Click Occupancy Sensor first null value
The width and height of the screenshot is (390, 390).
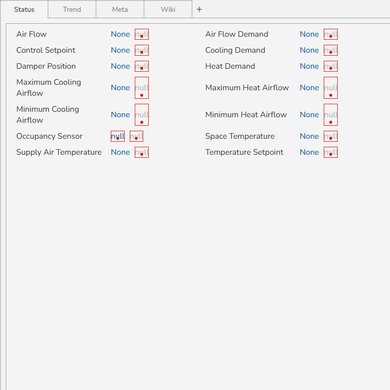pos(118,136)
